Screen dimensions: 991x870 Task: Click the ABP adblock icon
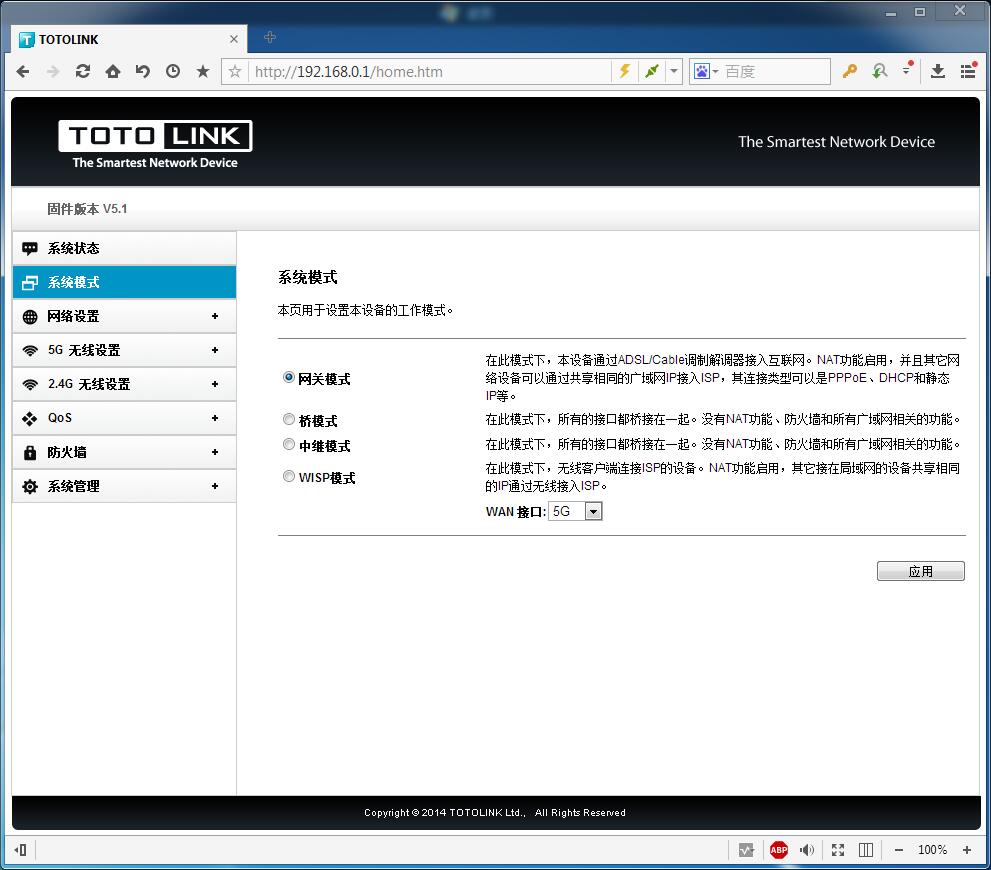(778, 850)
